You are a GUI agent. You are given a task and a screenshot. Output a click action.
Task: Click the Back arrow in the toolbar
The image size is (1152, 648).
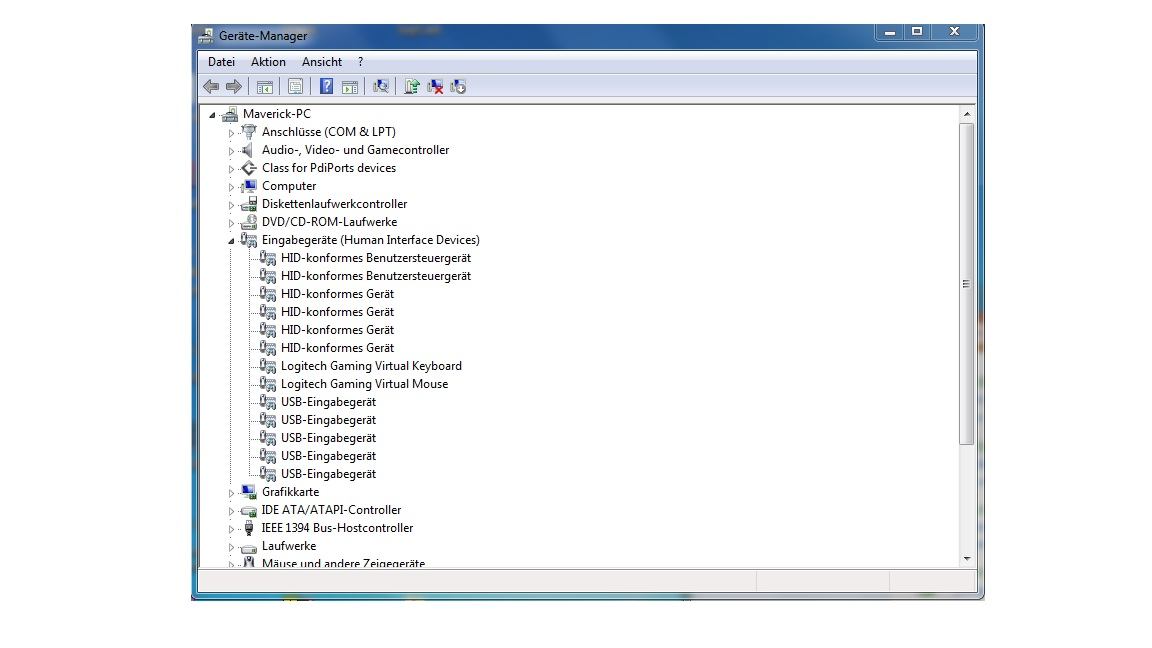[211, 87]
